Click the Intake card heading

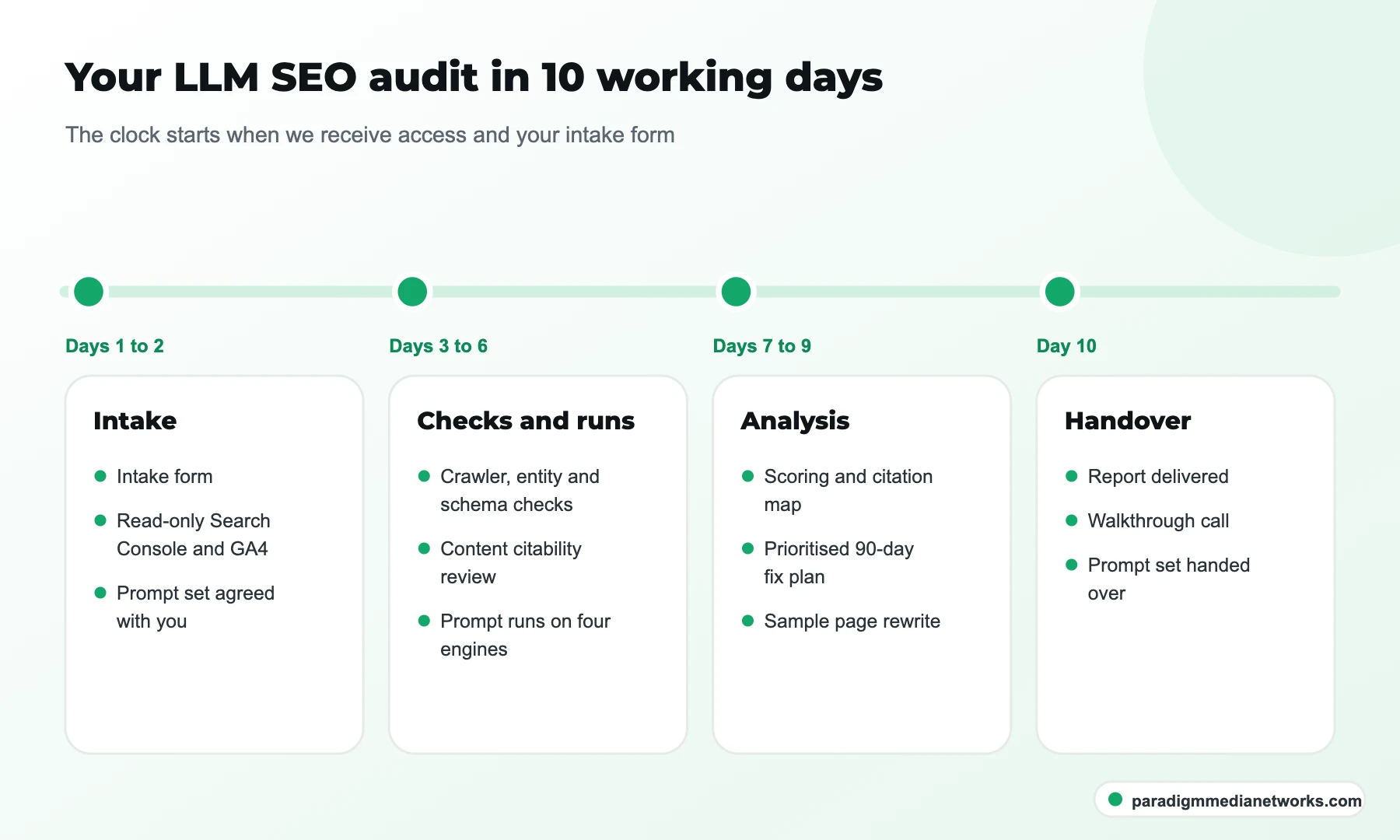pyautogui.click(x=135, y=421)
